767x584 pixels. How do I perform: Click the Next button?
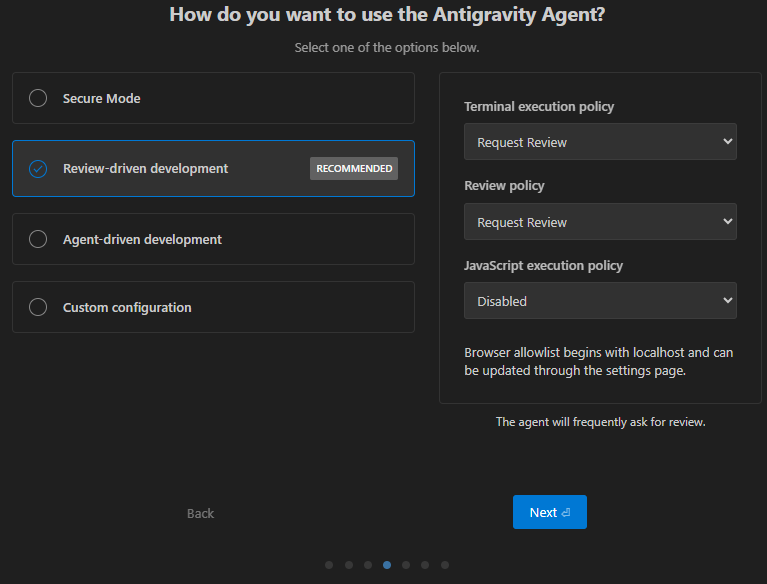549,512
